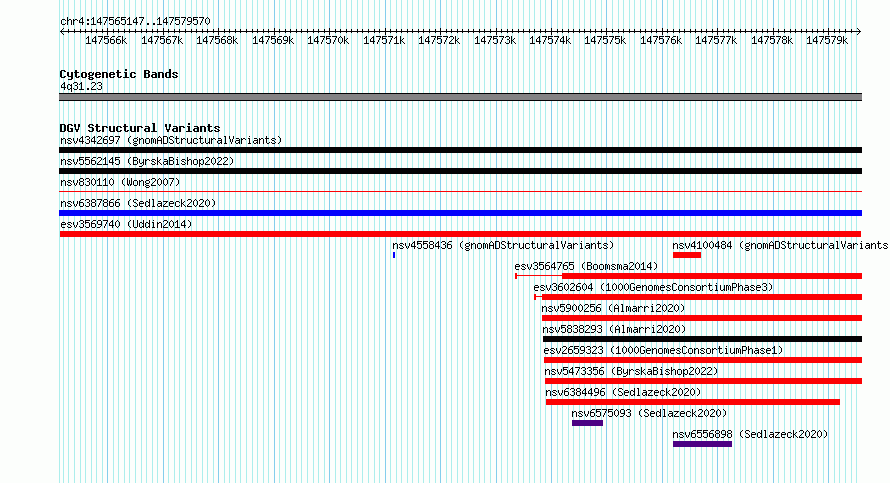Screen dimensions: 890x483
Task: Click the purple nsv6556898 bar
Action: click(x=702, y=444)
